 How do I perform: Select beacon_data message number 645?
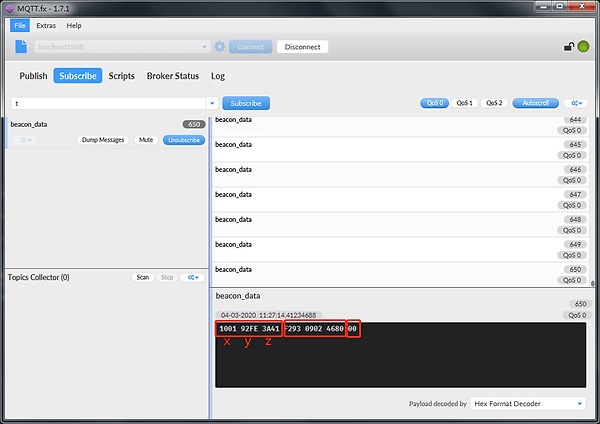click(x=401, y=150)
